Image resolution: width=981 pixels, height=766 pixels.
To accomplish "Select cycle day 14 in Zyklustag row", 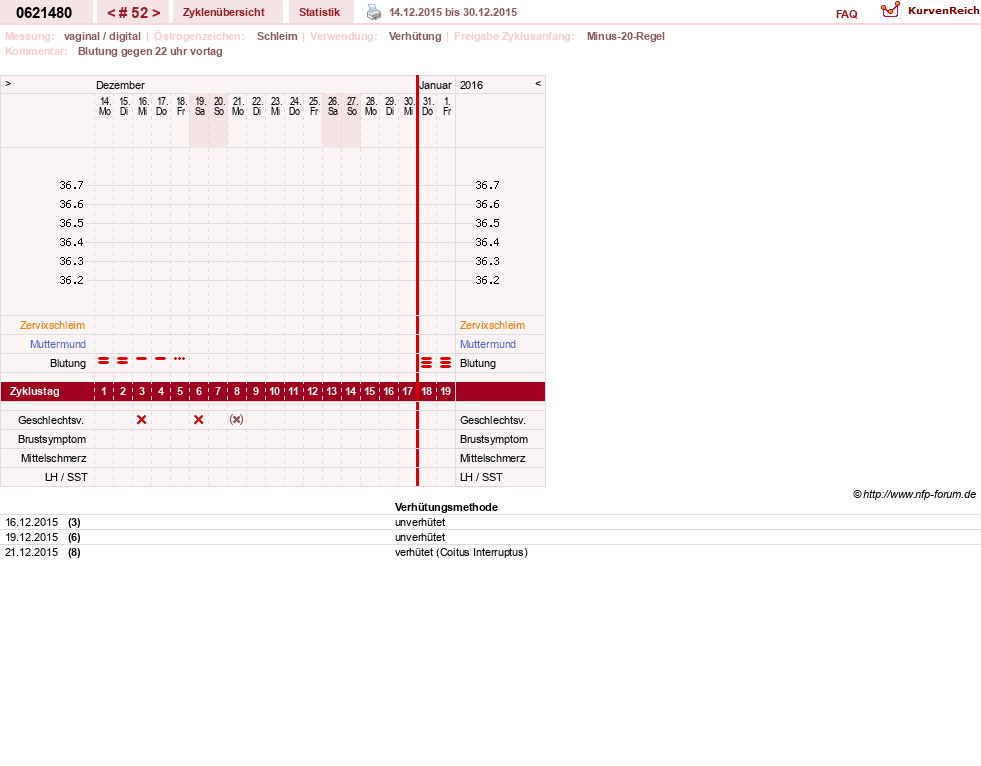I will click(x=350, y=391).
